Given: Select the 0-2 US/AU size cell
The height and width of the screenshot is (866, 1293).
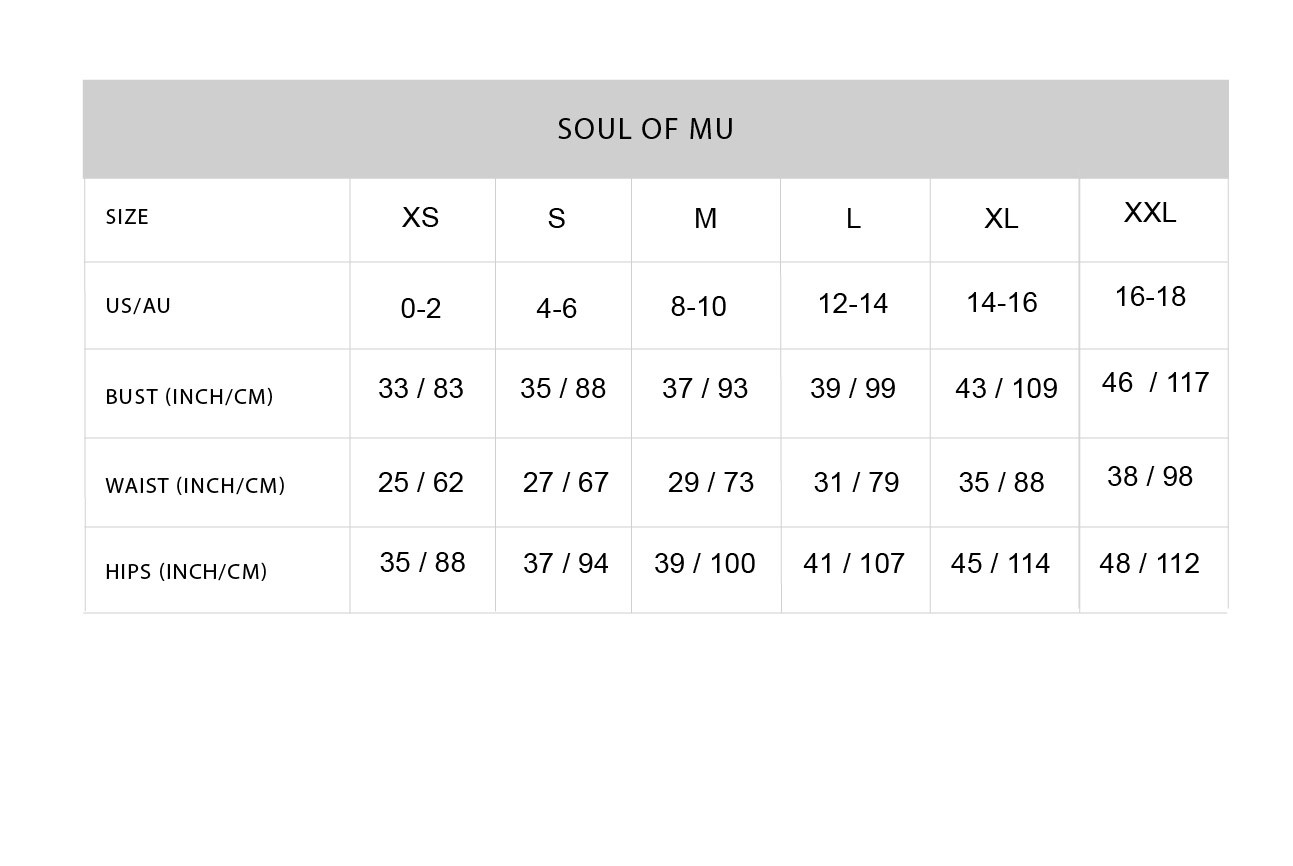Looking at the screenshot, I should click(x=421, y=308).
